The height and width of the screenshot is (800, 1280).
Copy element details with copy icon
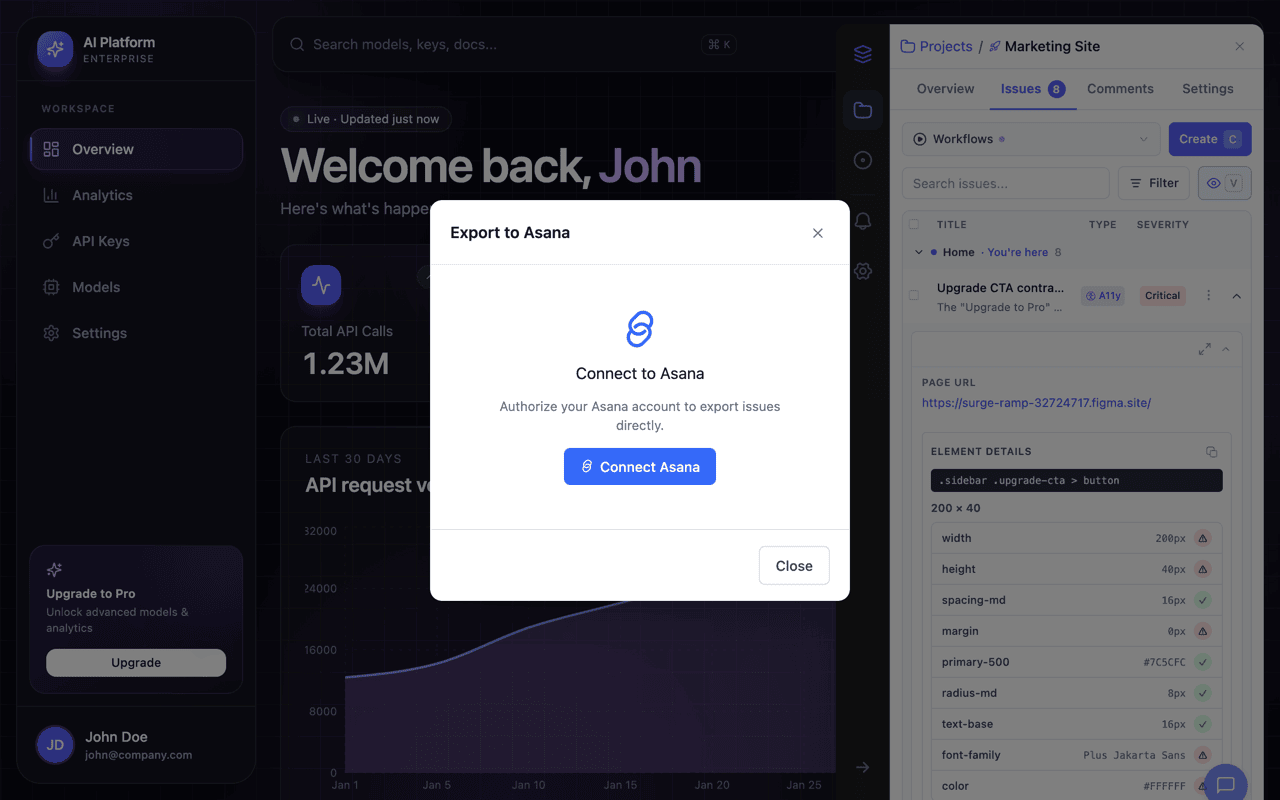point(1212,452)
